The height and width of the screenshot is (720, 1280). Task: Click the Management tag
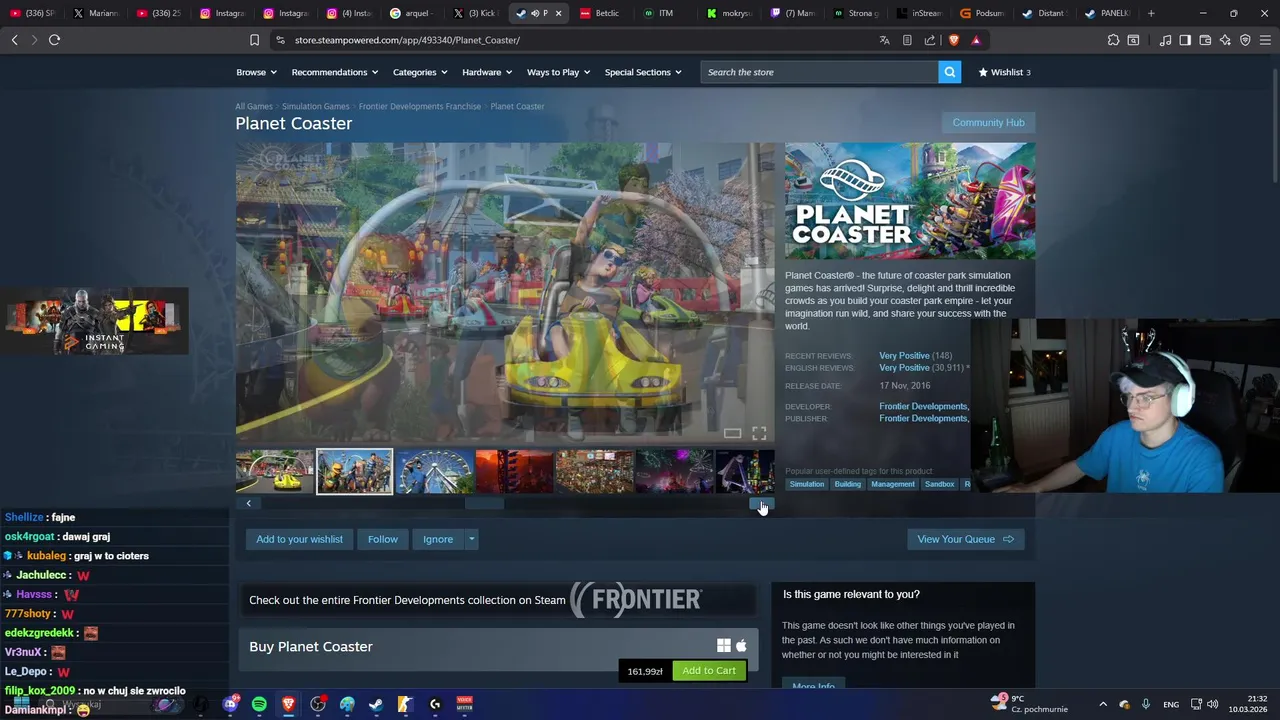(893, 484)
